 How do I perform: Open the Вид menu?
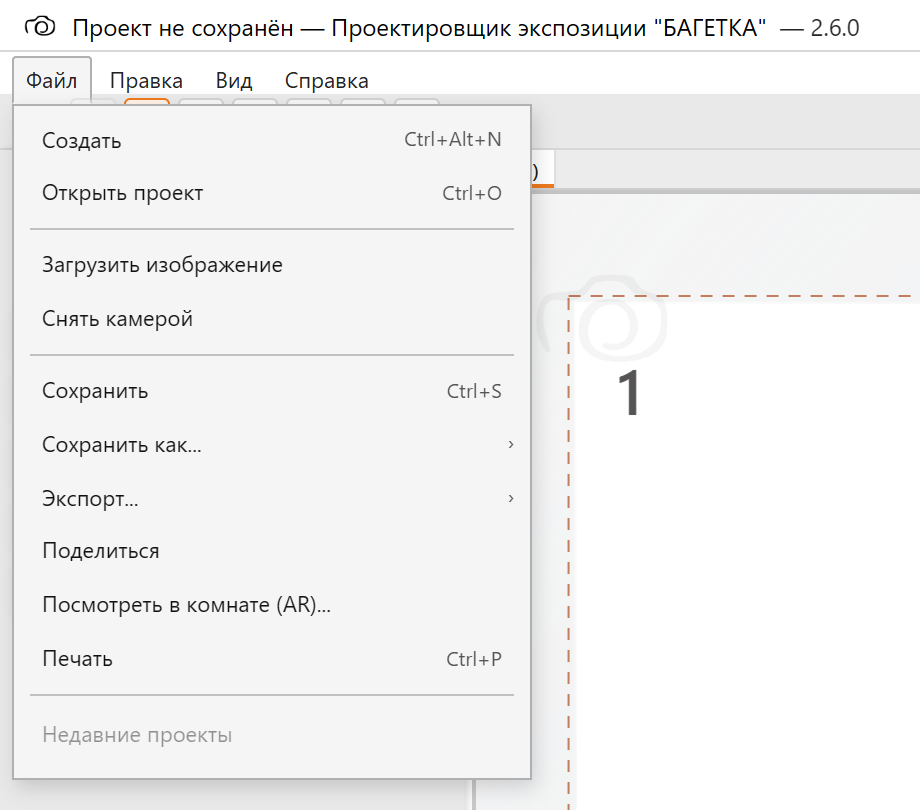click(x=234, y=80)
